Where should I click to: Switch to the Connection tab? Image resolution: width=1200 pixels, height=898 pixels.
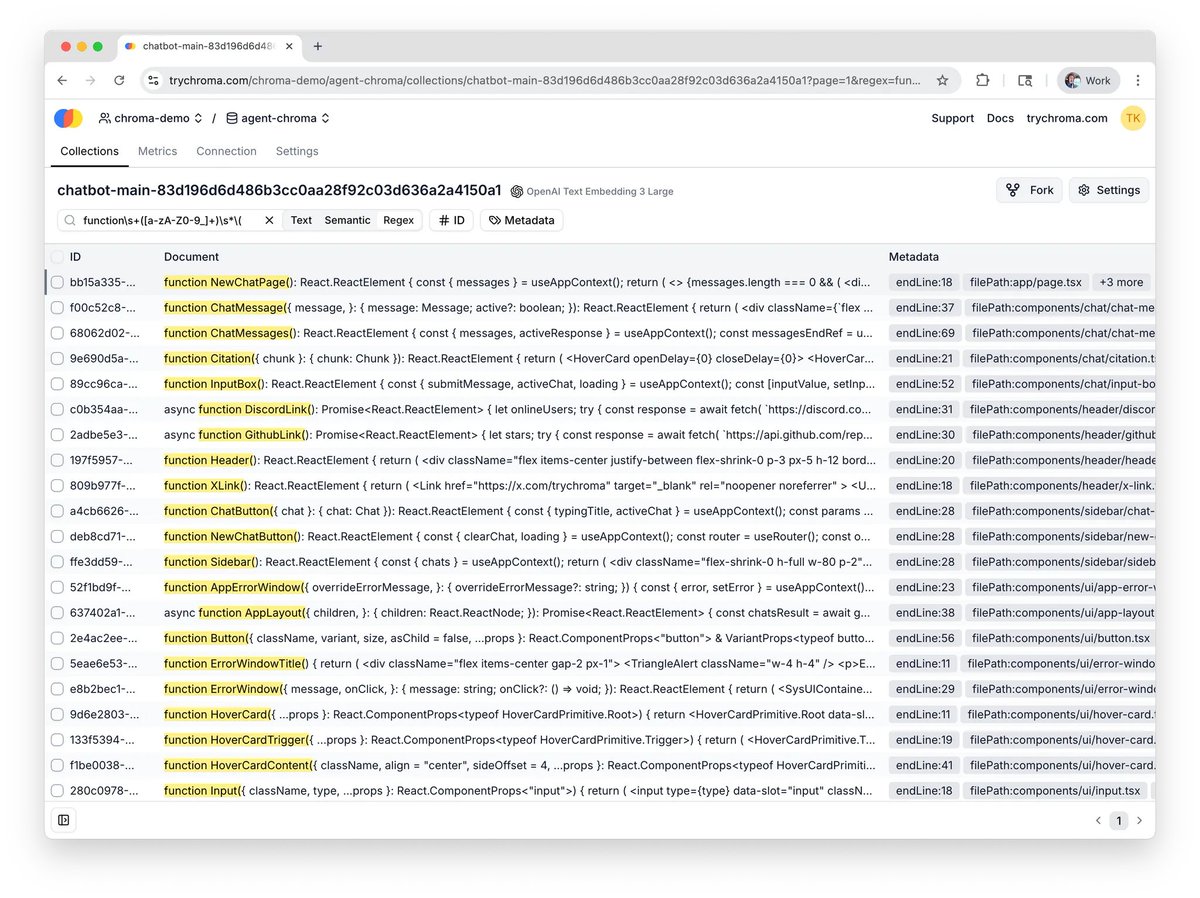[226, 151]
